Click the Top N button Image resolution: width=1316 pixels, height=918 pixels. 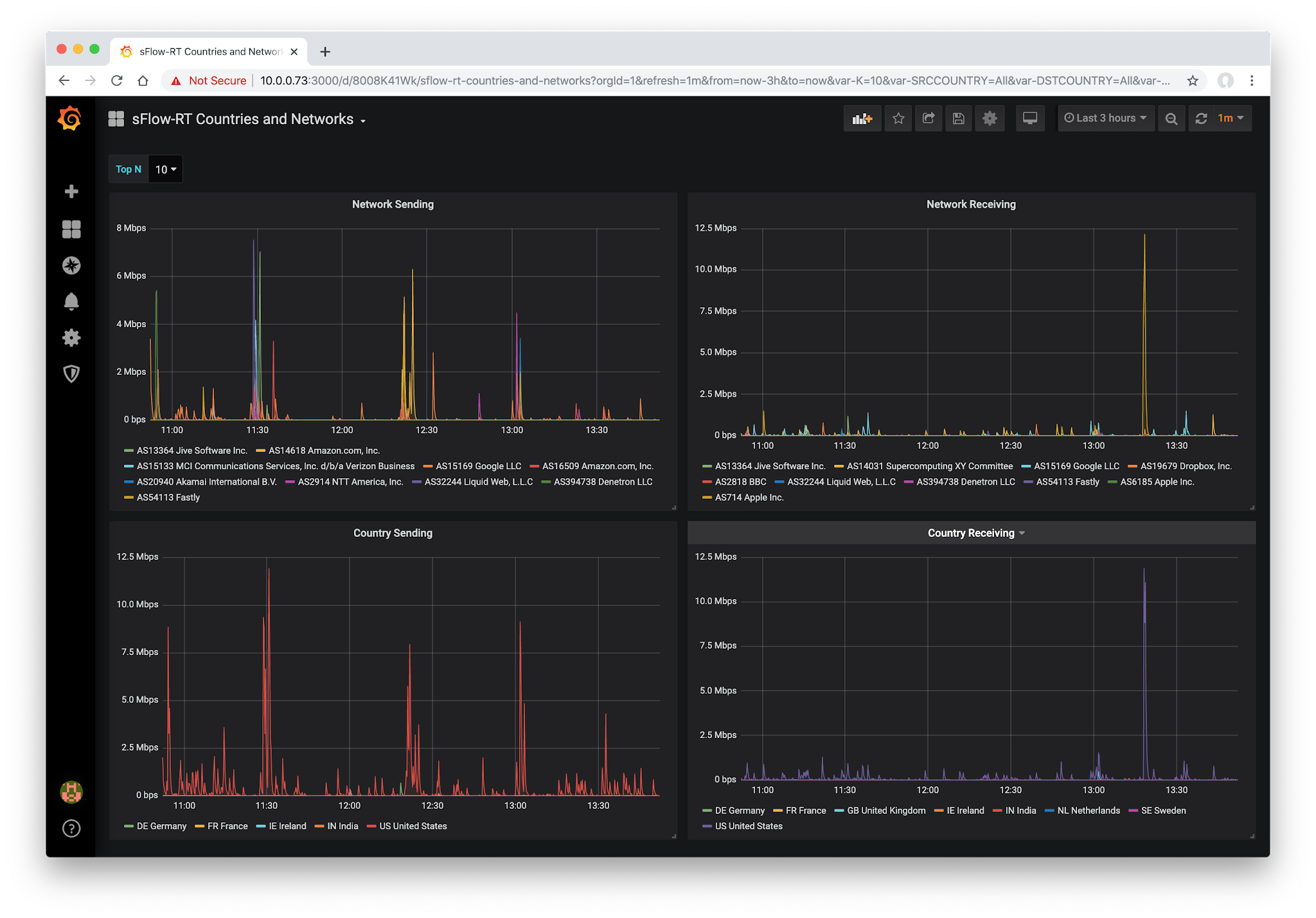pos(129,169)
